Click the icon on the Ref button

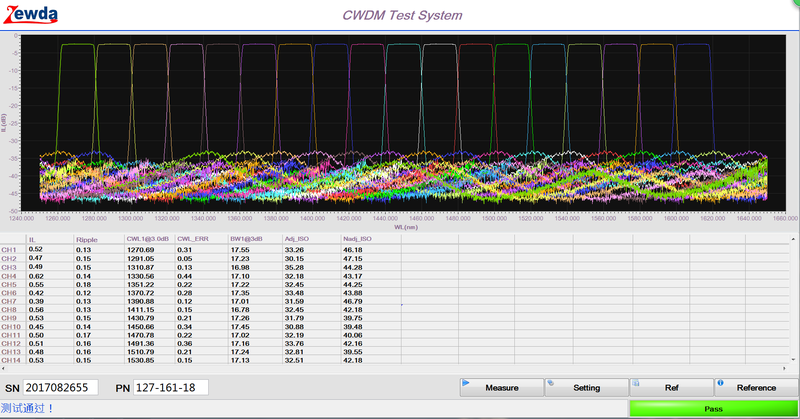[x=636, y=383]
